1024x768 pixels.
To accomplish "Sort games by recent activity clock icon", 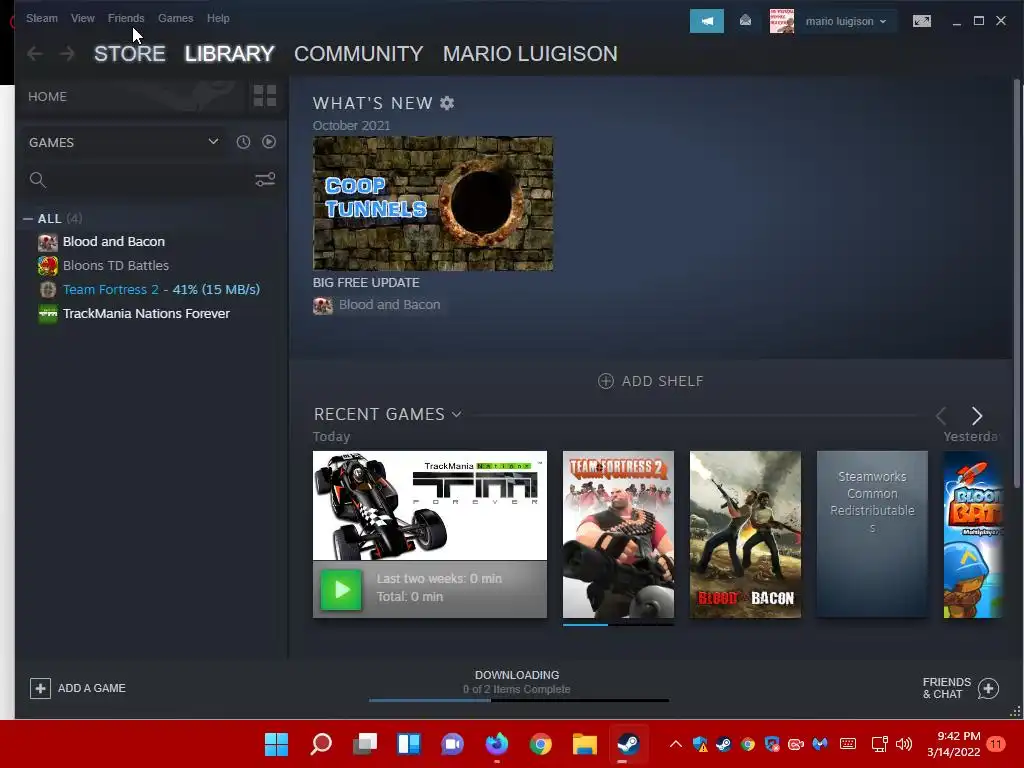I will pyautogui.click(x=243, y=142).
